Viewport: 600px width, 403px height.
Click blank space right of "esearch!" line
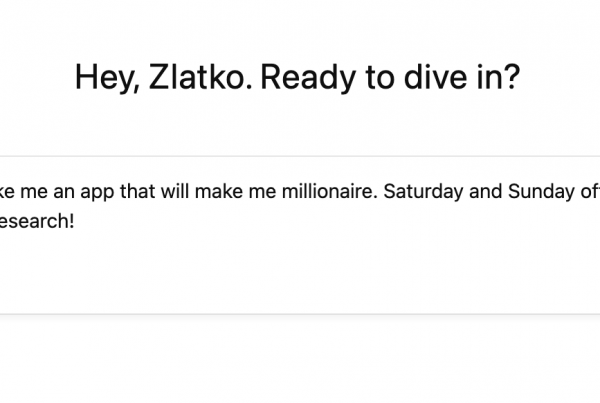tap(300, 220)
